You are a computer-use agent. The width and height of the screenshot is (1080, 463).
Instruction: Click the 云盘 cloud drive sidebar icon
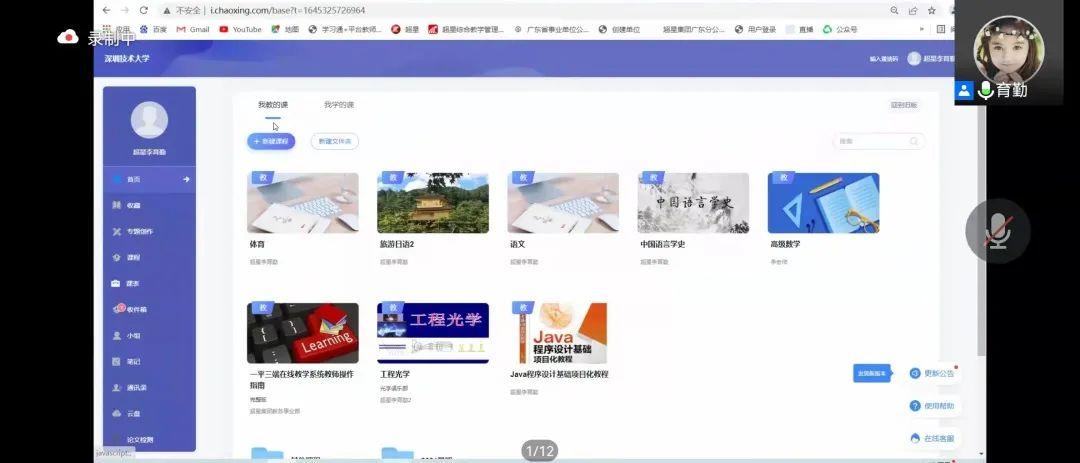point(117,413)
